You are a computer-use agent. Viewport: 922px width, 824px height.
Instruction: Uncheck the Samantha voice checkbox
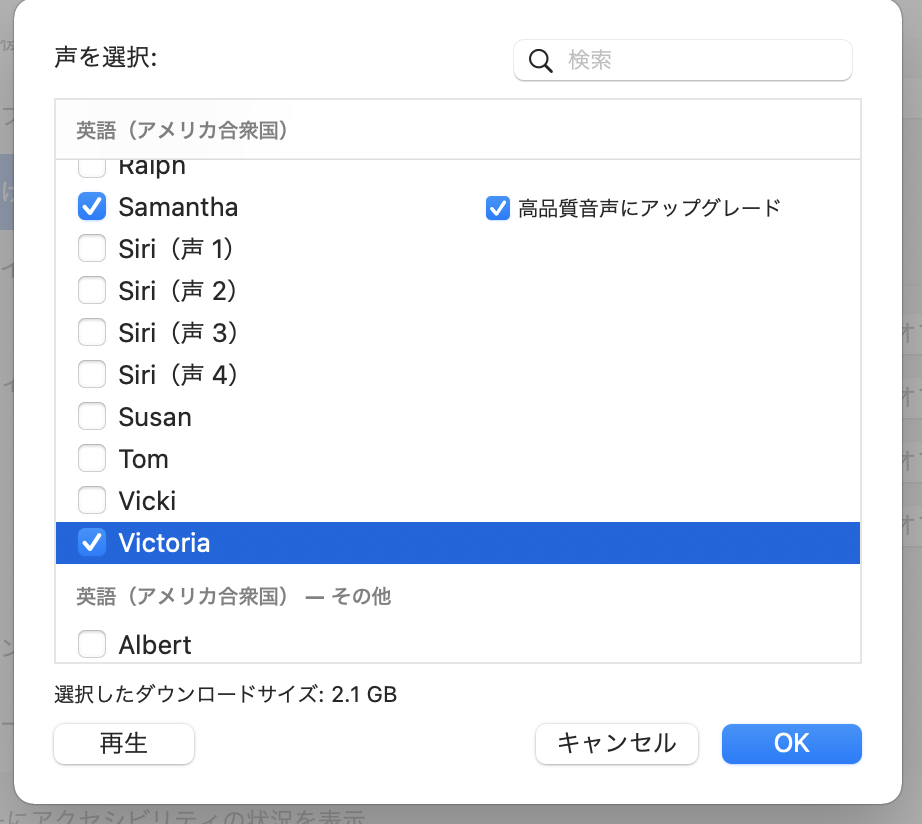[92, 207]
